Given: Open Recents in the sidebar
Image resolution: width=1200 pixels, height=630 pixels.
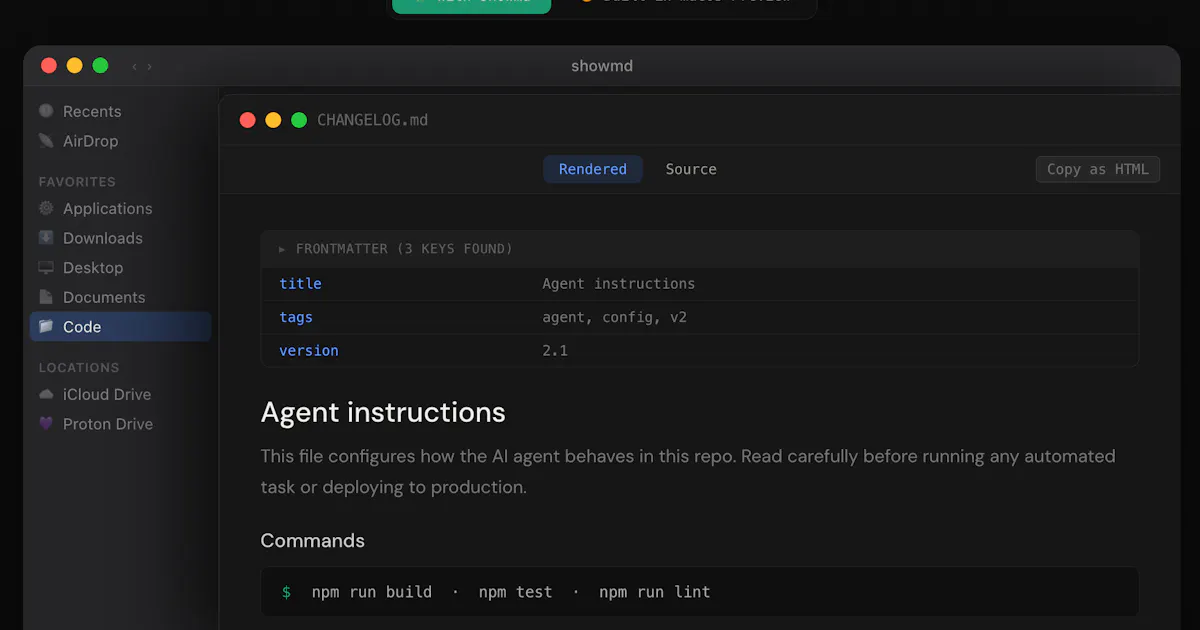Looking at the screenshot, I should (92, 112).
